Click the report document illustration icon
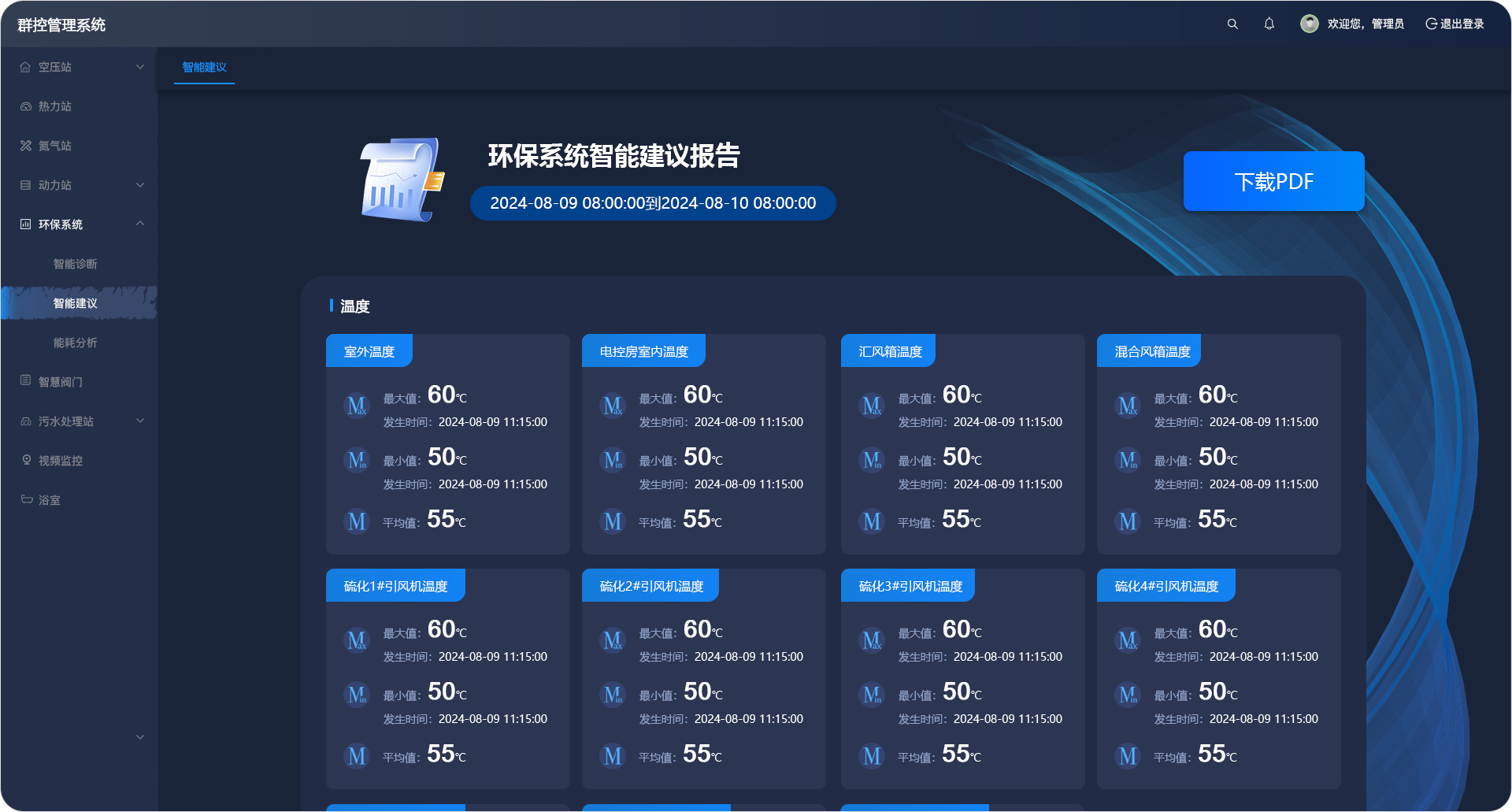Image resolution: width=1512 pixels, height=812 pixels. point(402,180)
